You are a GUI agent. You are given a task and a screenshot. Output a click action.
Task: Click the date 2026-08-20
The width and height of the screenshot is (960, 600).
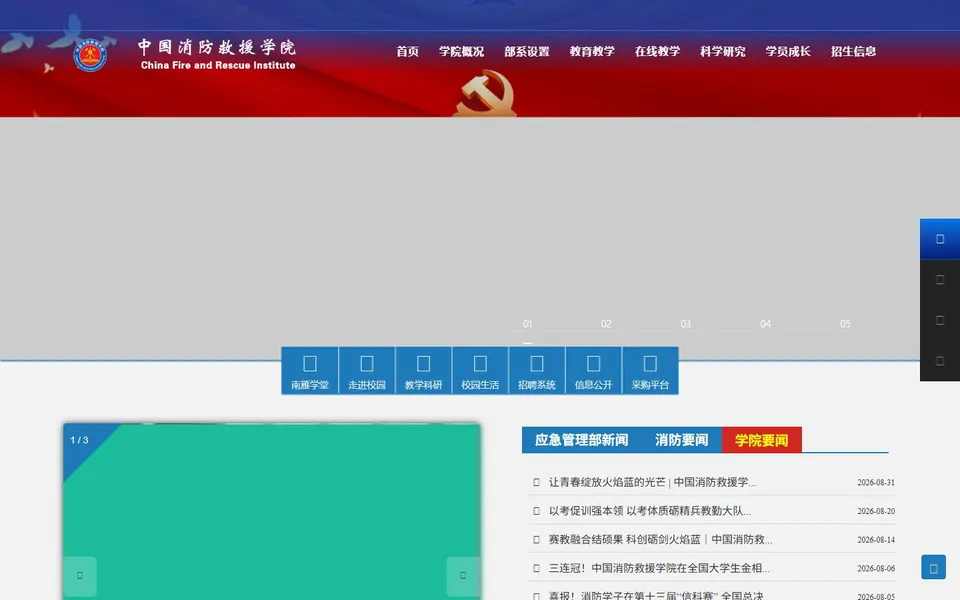click(876, 511)
